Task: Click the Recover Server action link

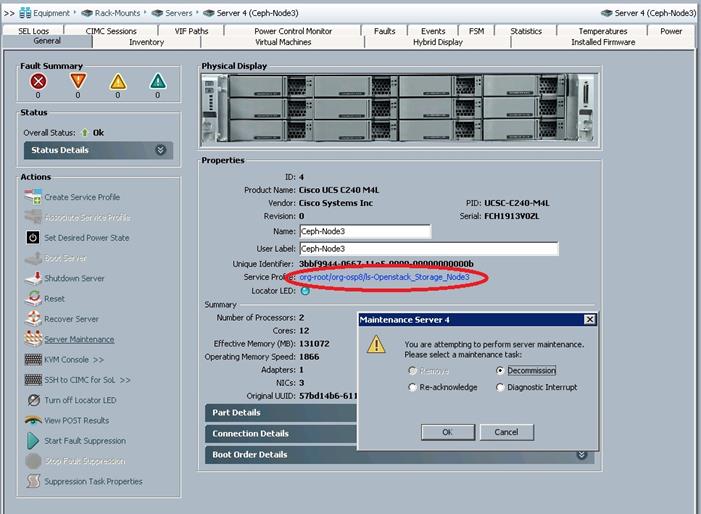Action: coord(72,319)
